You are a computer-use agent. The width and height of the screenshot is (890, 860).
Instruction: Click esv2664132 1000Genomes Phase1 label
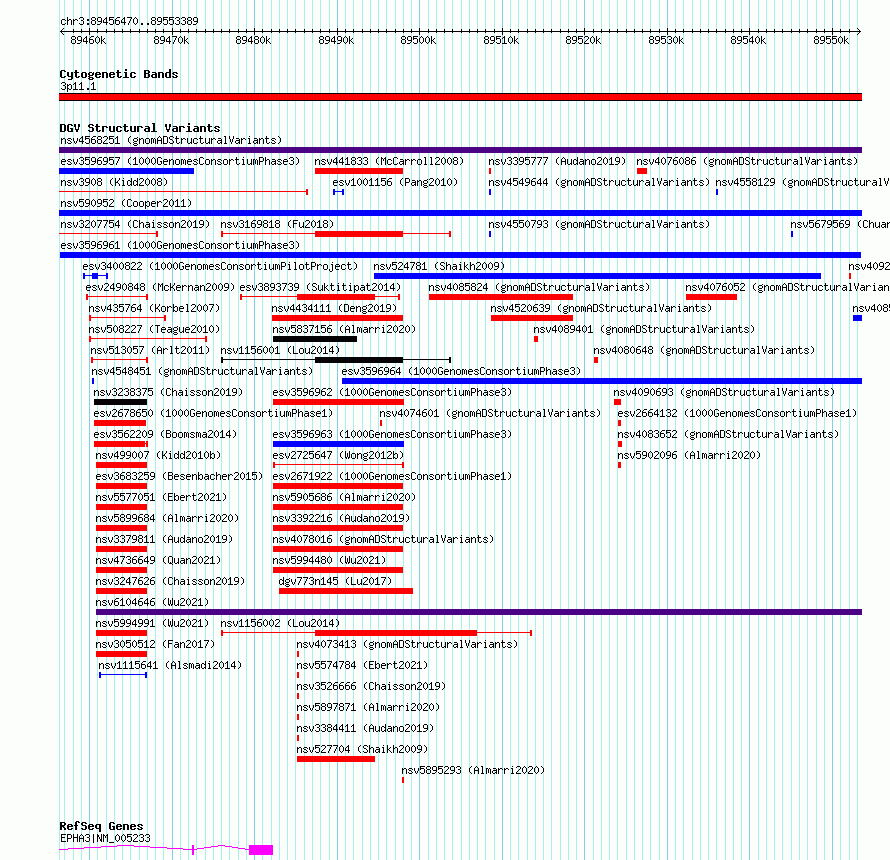737,413
